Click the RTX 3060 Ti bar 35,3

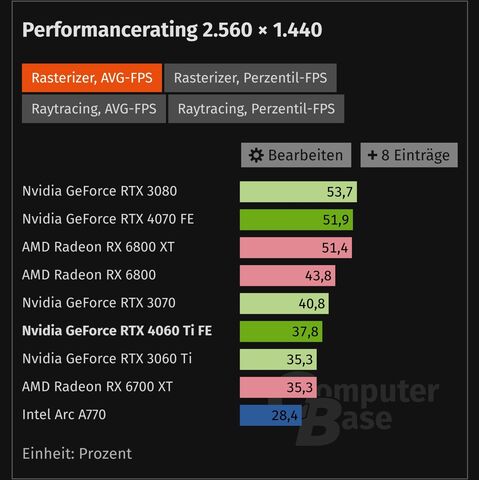(278, 359)
